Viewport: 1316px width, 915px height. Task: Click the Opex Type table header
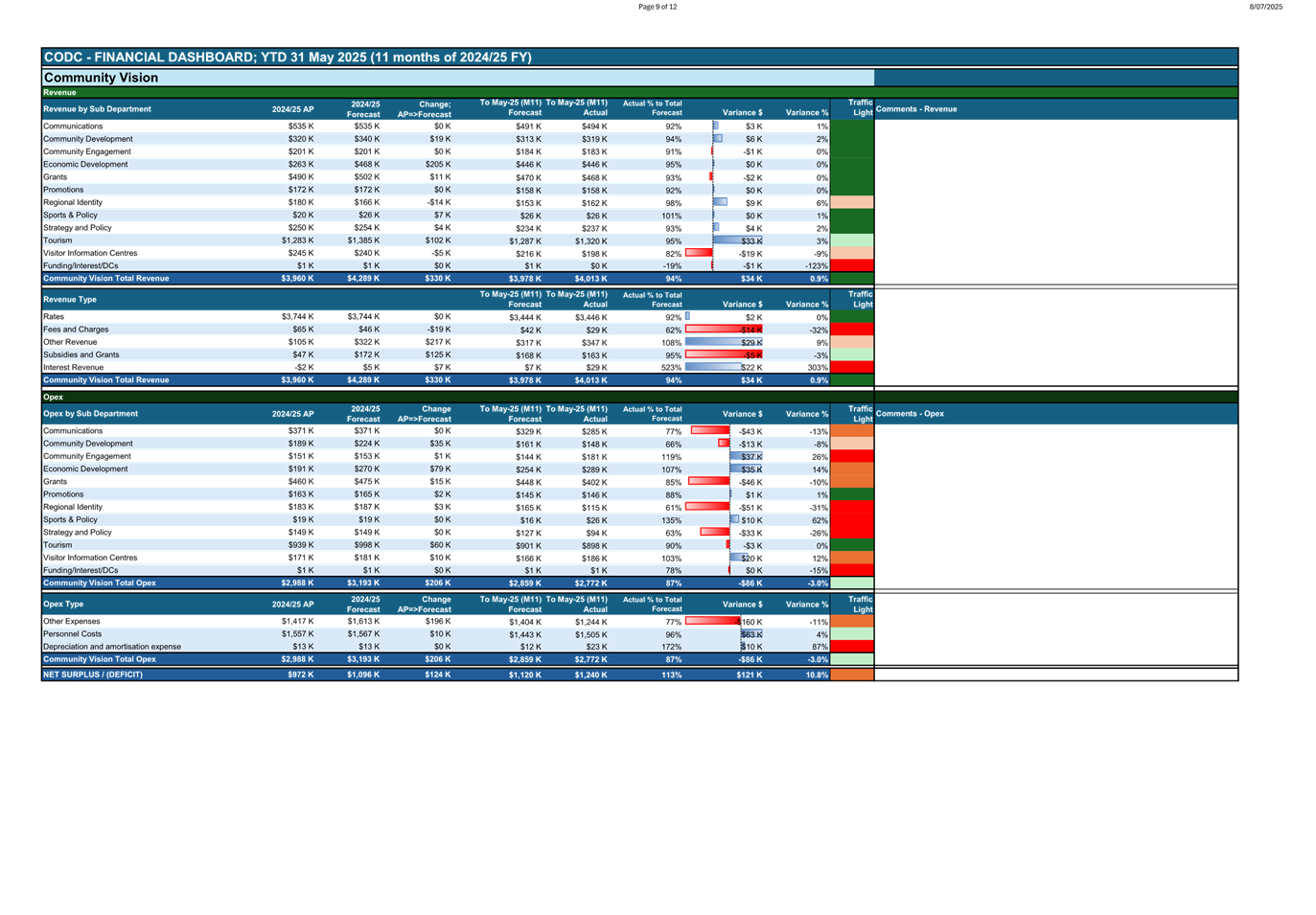(x=63, y=605)
